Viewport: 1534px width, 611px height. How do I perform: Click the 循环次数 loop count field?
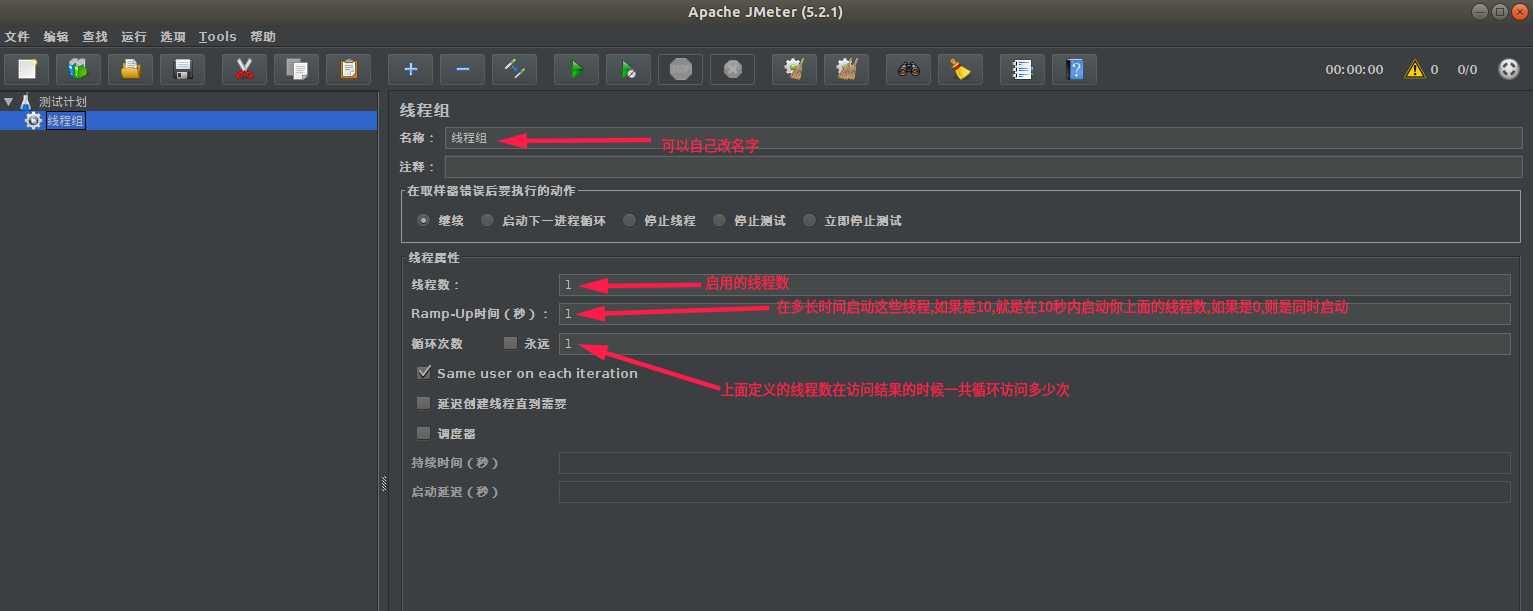pos(1034,344)
